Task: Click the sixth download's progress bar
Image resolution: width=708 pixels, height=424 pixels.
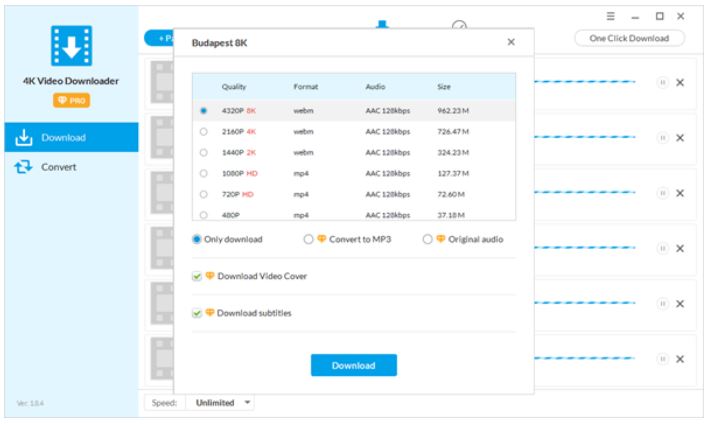Action: pyautogui.click(x=585, y=358)
